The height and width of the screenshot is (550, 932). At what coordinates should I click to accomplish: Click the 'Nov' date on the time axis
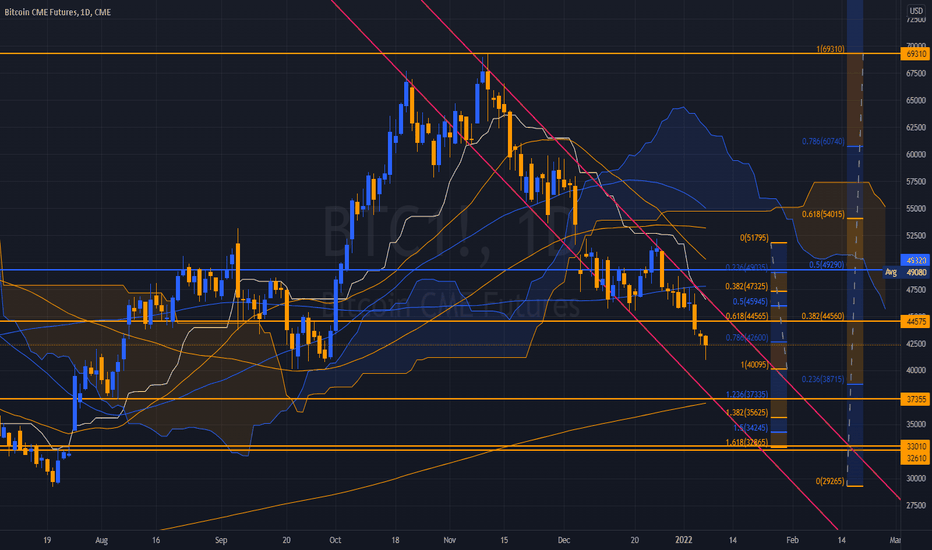[x=450, y=540]
